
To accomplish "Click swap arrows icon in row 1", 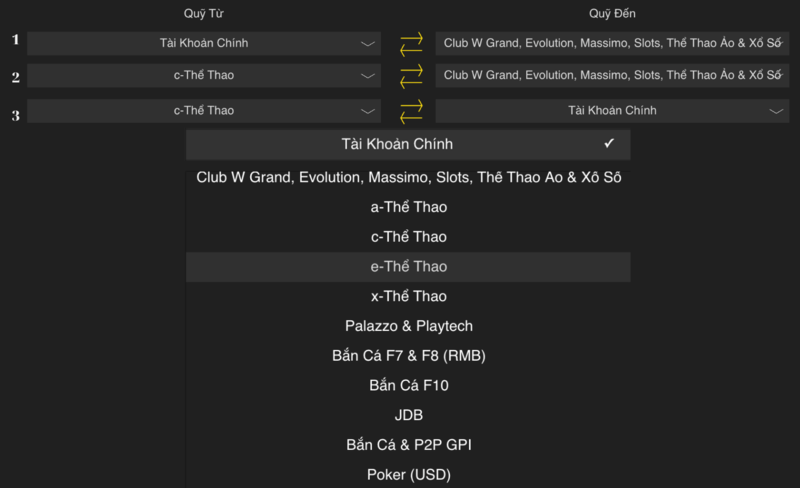I will click(411, 44).
